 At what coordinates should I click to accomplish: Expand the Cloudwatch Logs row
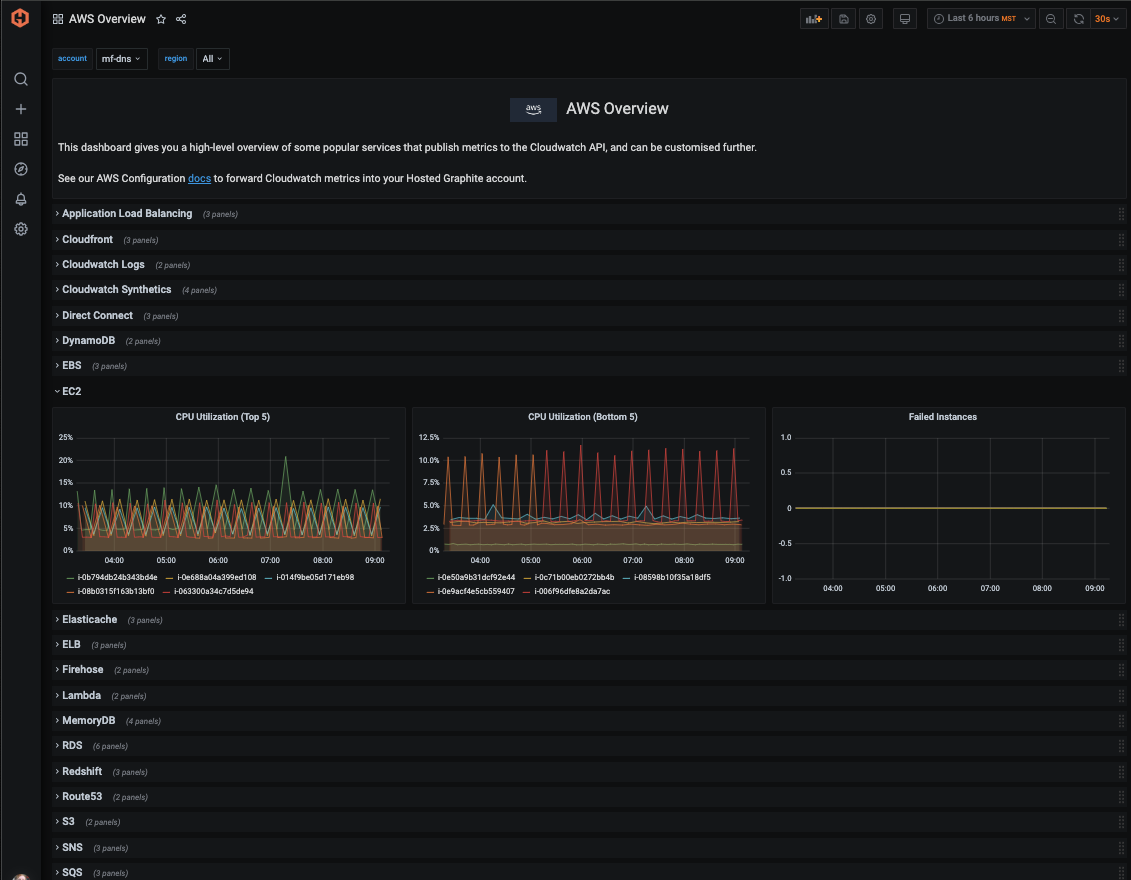click(x=103, y=265)
